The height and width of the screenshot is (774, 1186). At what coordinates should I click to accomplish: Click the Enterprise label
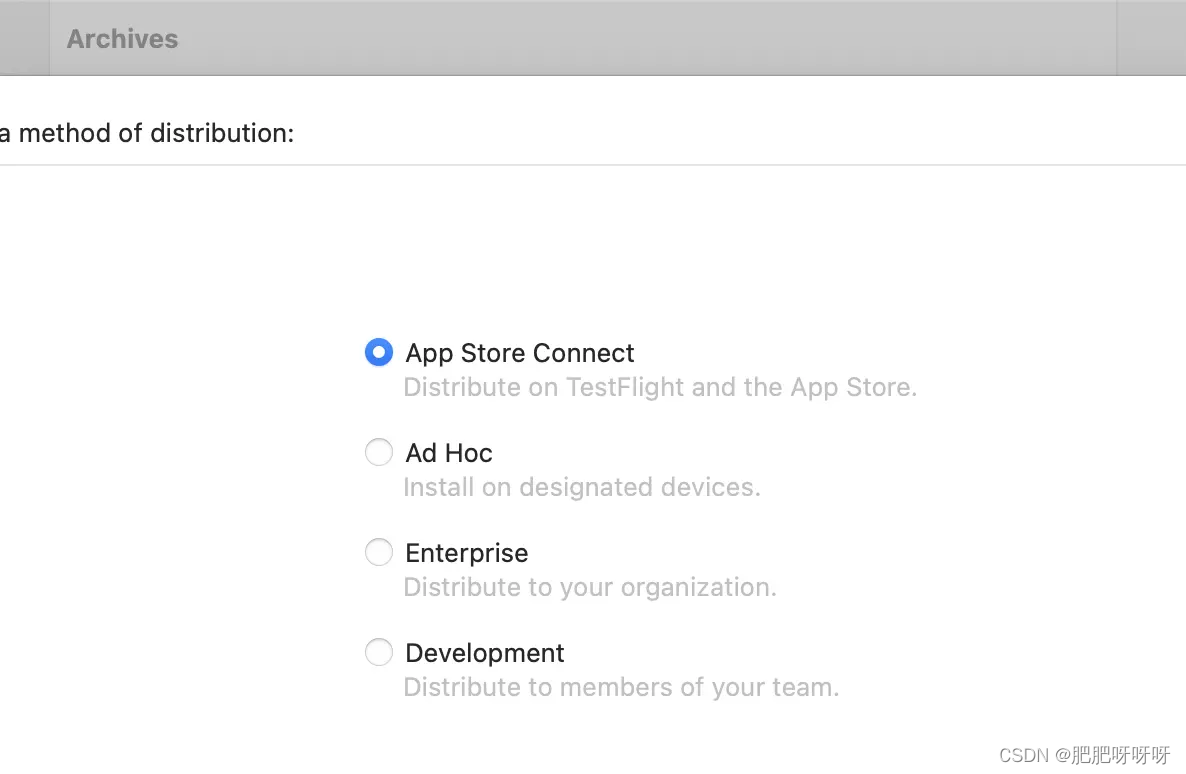click(x=467, y=553)
